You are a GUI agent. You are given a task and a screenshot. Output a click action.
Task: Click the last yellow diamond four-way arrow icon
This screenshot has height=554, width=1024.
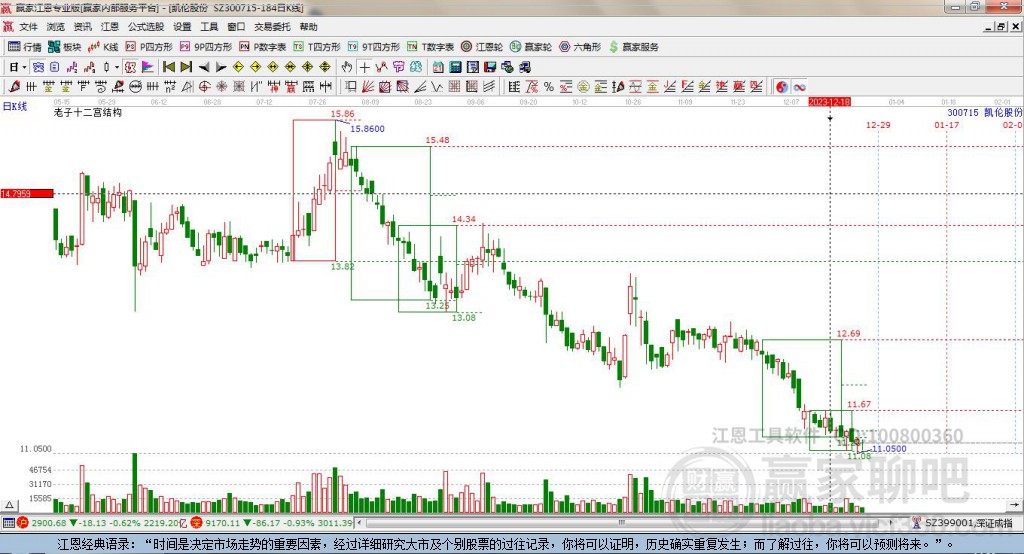[x=325, y=67]
